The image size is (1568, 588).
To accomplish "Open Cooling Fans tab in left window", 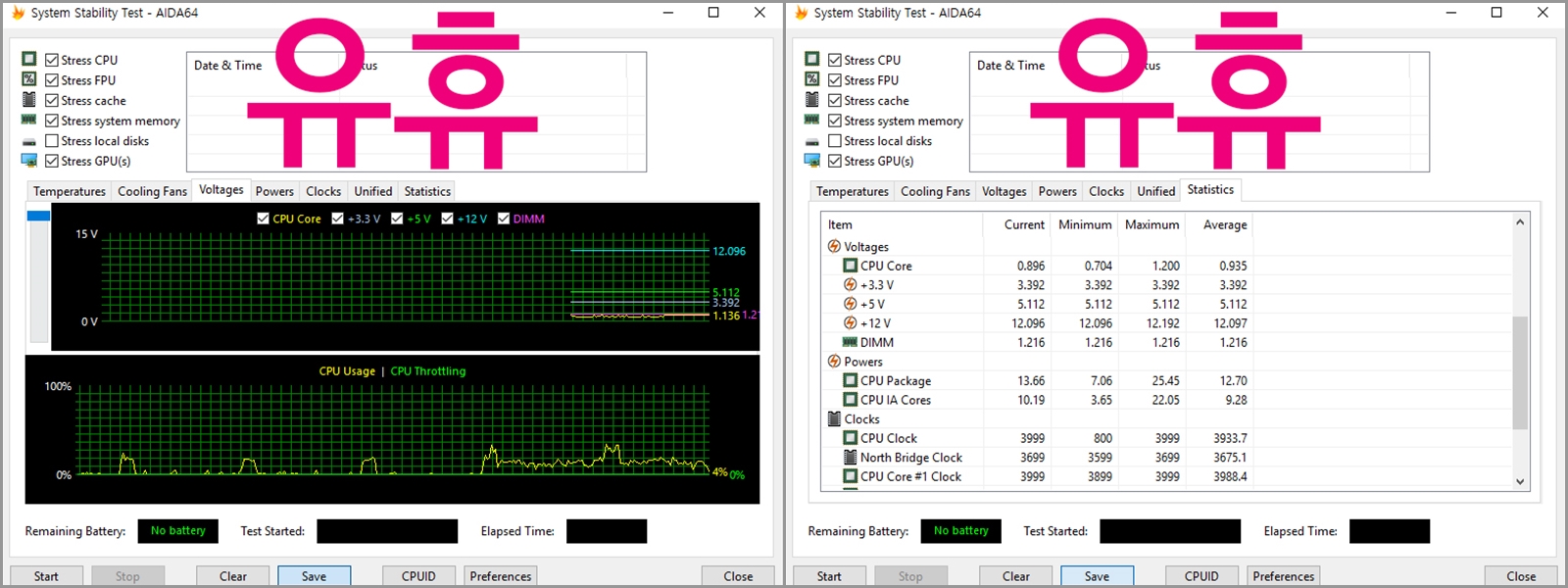I will coord(152,191).
